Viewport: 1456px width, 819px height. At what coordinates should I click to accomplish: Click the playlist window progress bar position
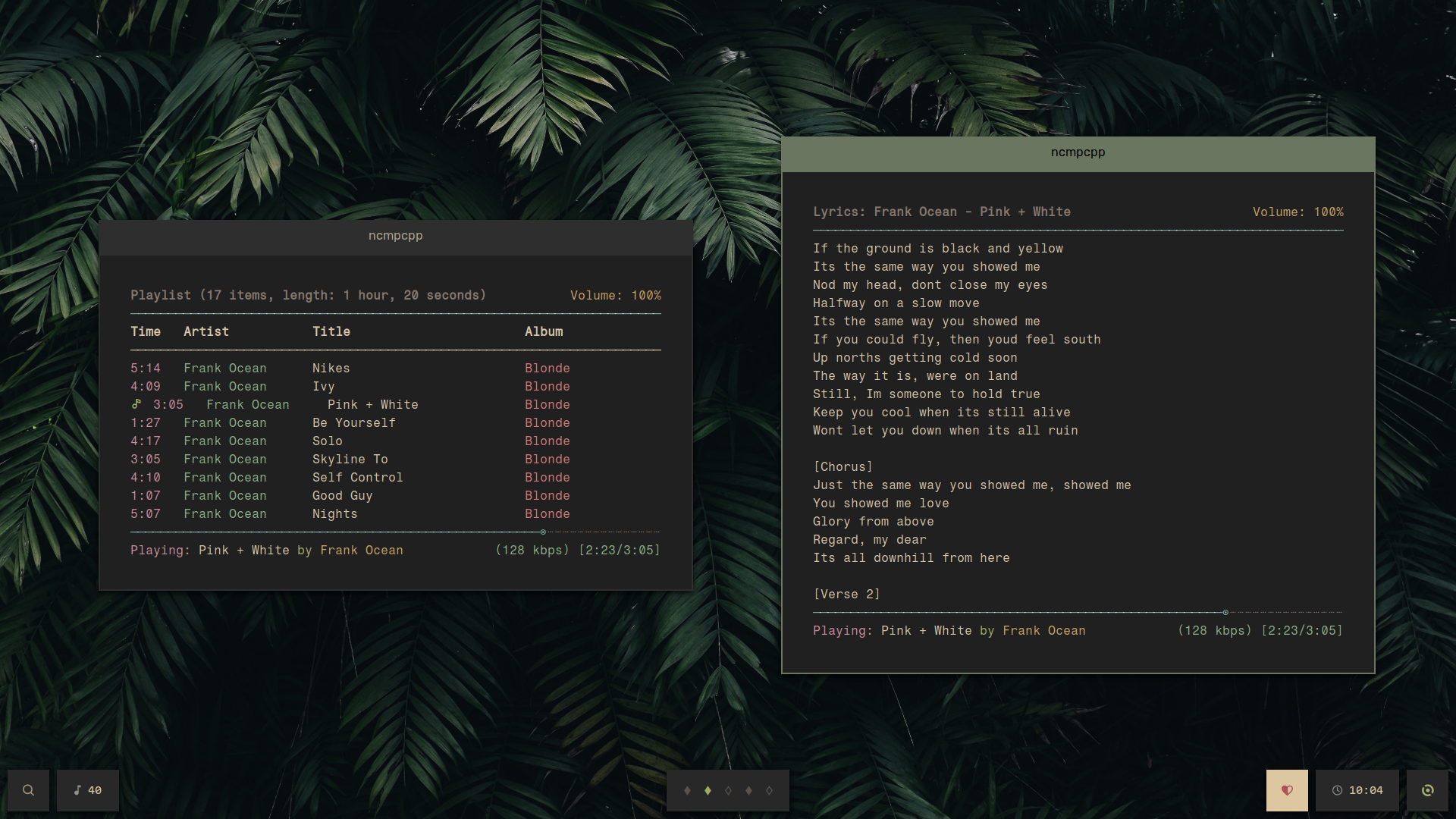click(x=543, y=532)
